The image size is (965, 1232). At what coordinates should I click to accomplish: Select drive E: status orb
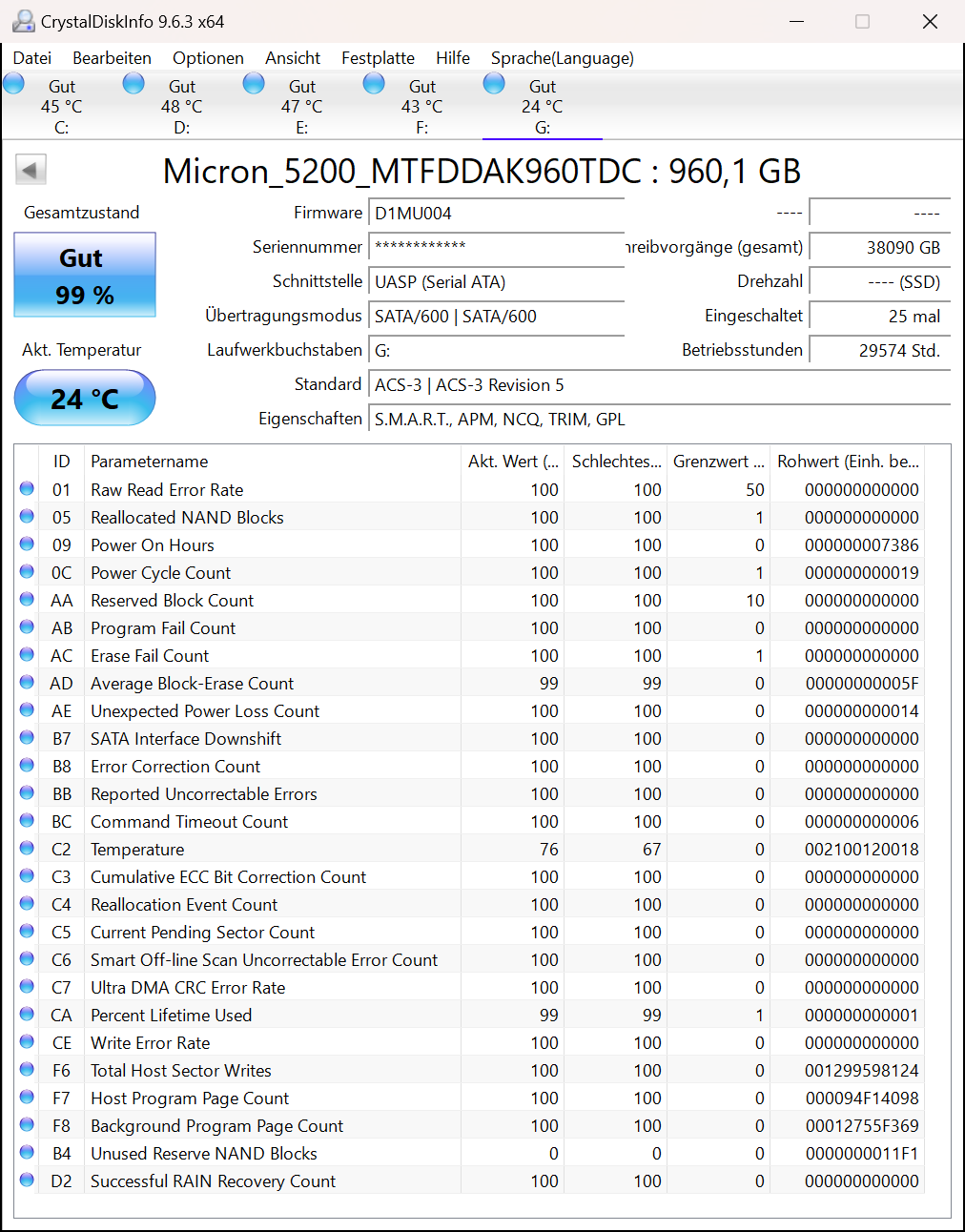coord(255,84)
